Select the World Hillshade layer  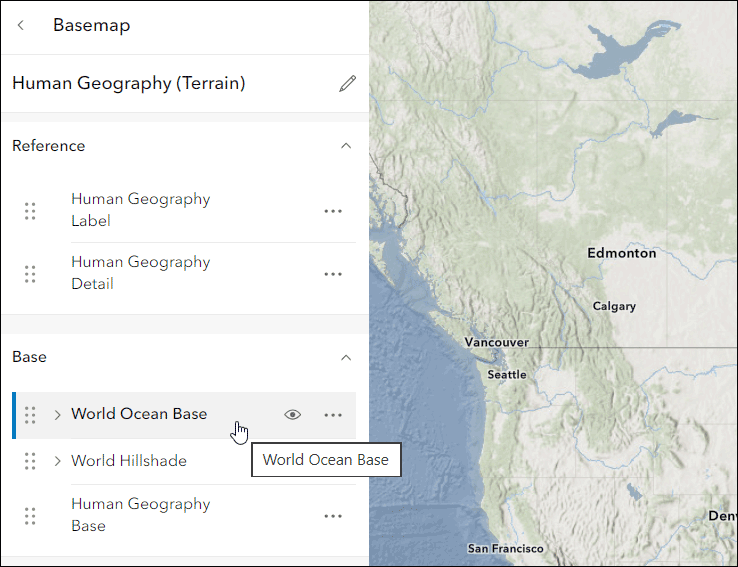[129, 461]
